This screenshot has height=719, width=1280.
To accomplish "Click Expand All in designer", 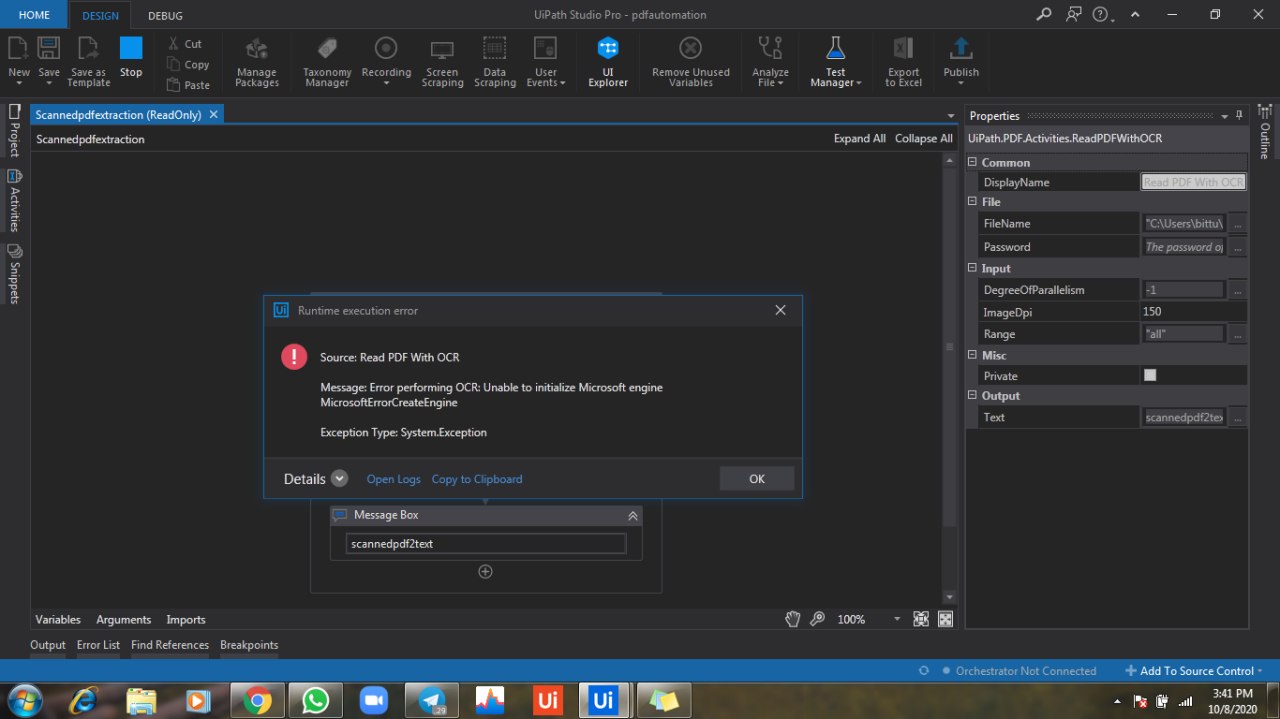I will pos(859,139).
